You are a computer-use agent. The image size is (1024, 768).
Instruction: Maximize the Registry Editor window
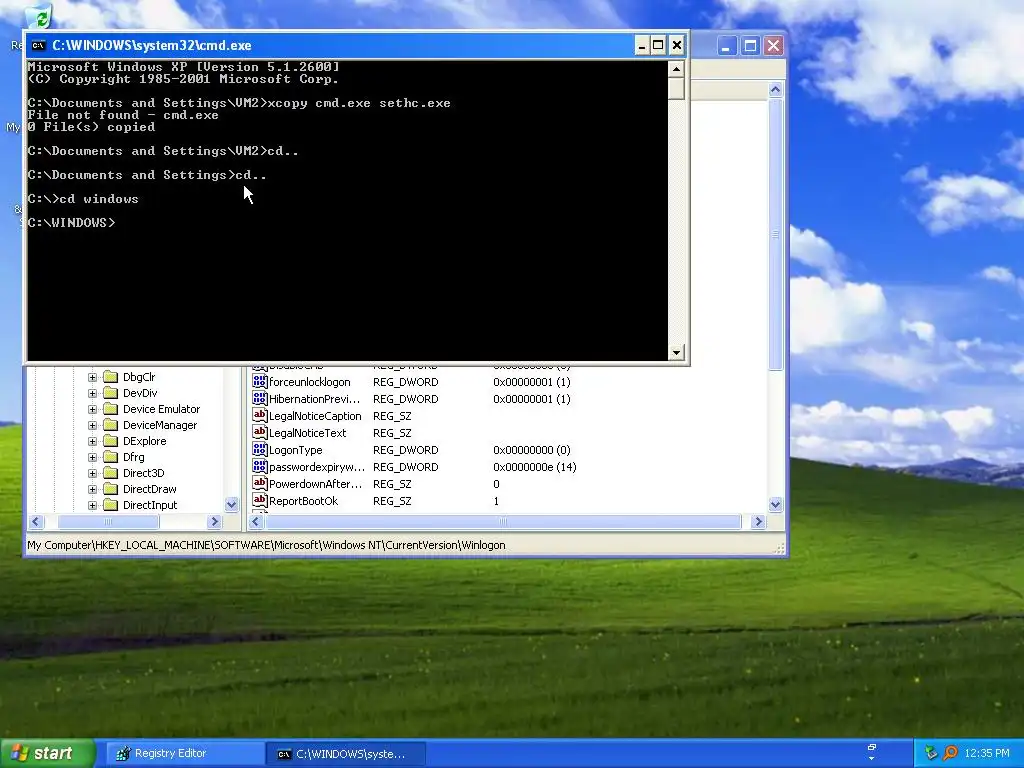point(750,46)
